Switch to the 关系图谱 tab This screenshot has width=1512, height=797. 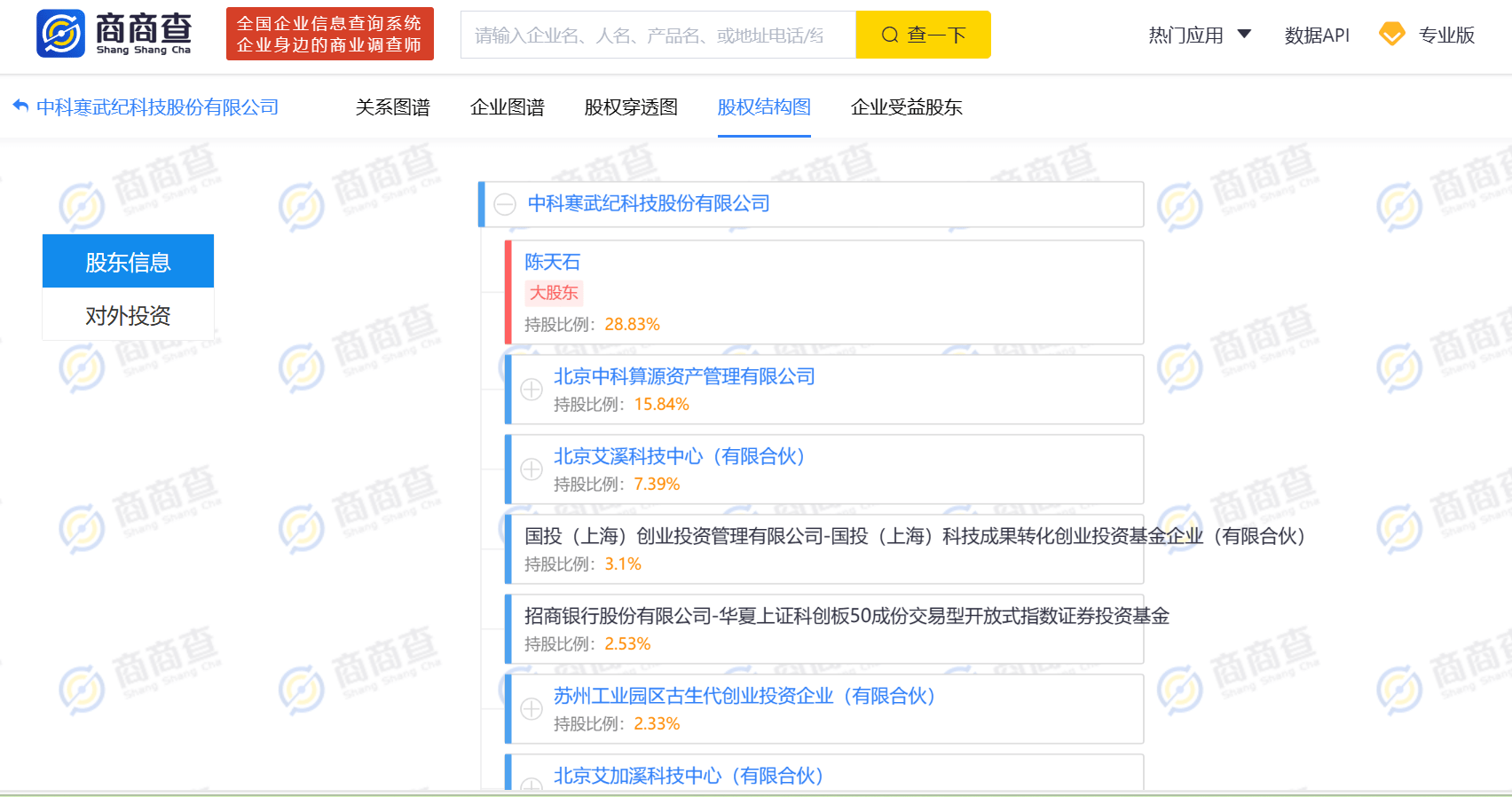(x=393, y=107)
